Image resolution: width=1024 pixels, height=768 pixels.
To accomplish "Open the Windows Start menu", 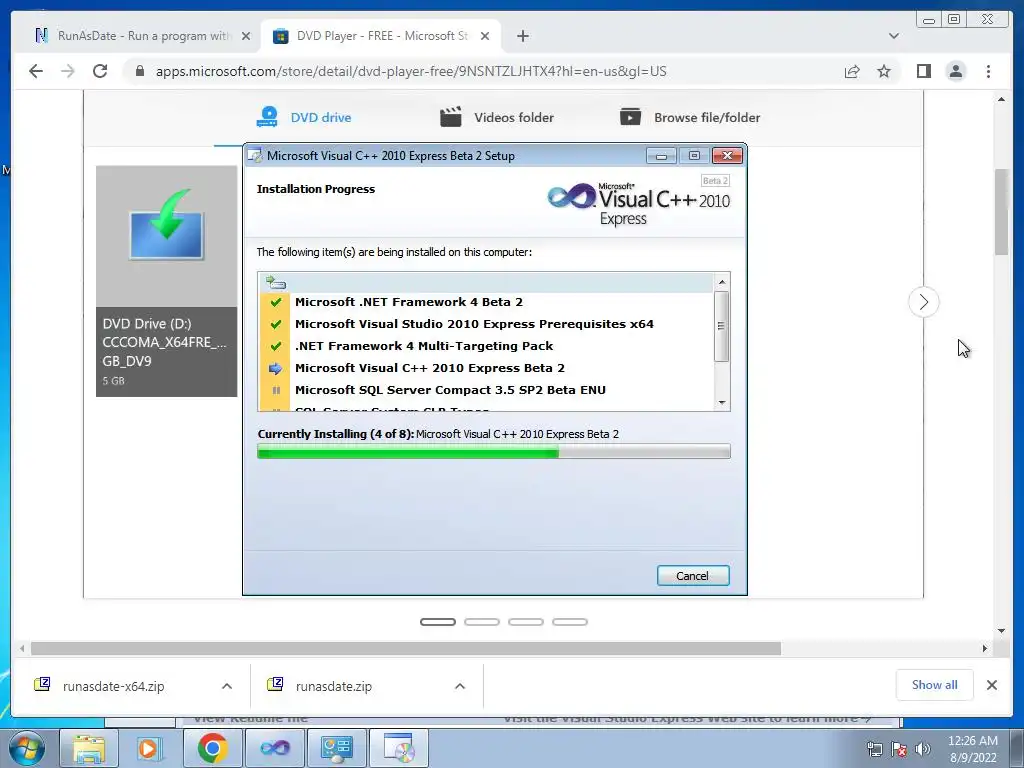I will (27, 749).
